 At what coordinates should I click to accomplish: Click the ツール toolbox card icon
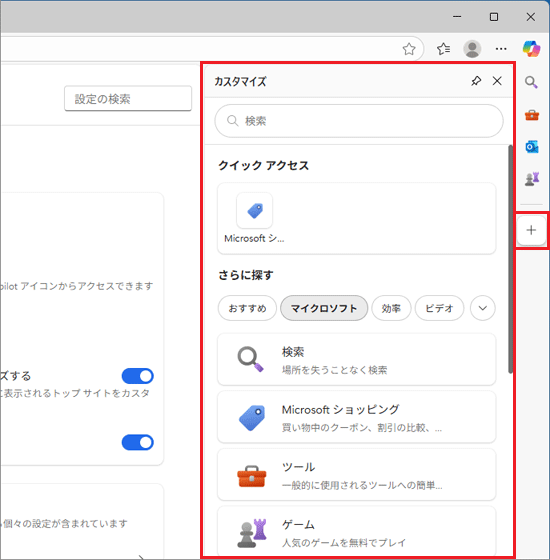[252, 476]
